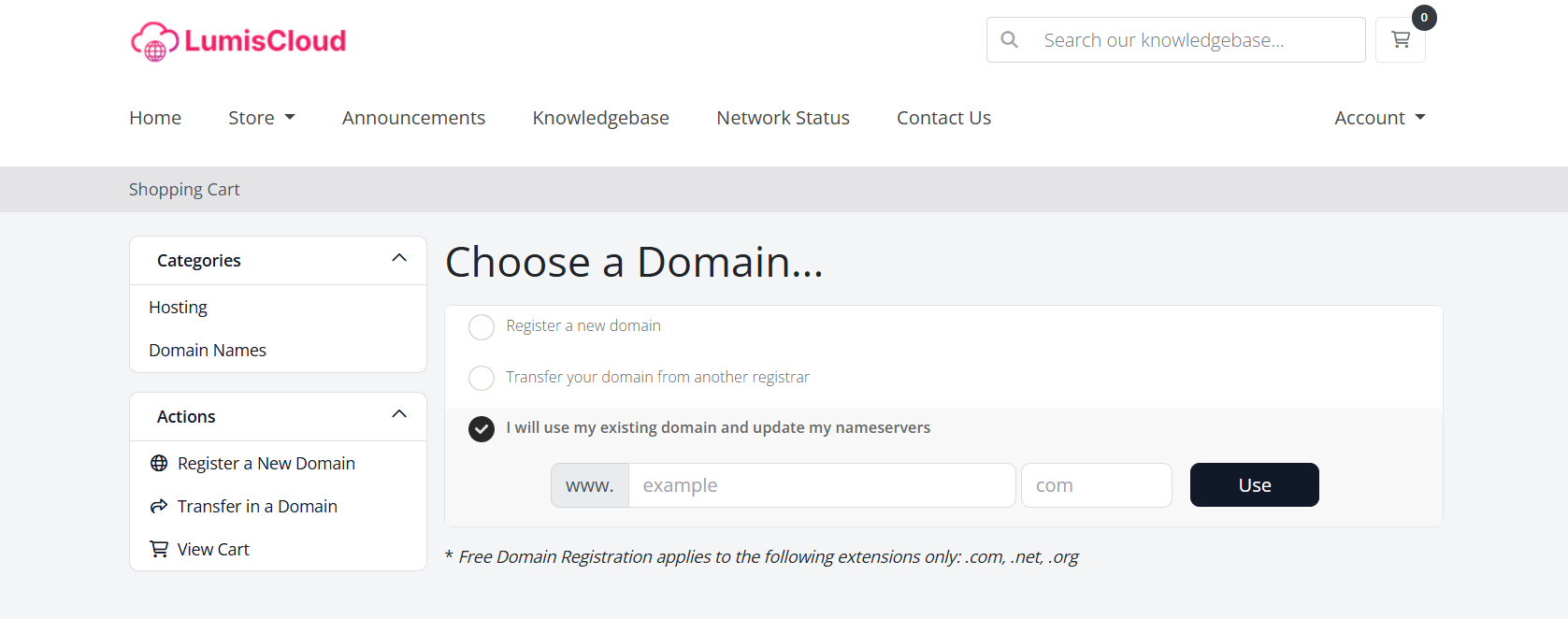Click the Actions panel heading
The image size is (1568, 619).
coord(186,417)
